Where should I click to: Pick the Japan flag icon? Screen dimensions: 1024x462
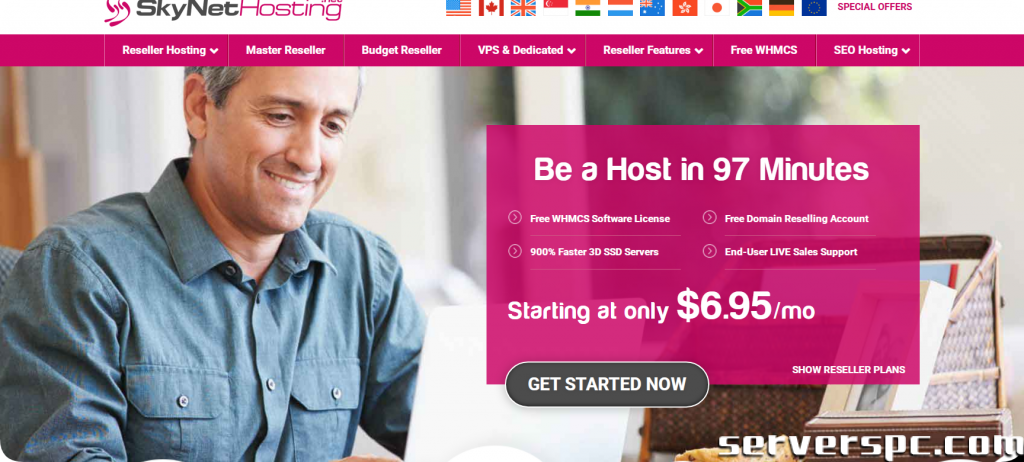pos(717,7)
